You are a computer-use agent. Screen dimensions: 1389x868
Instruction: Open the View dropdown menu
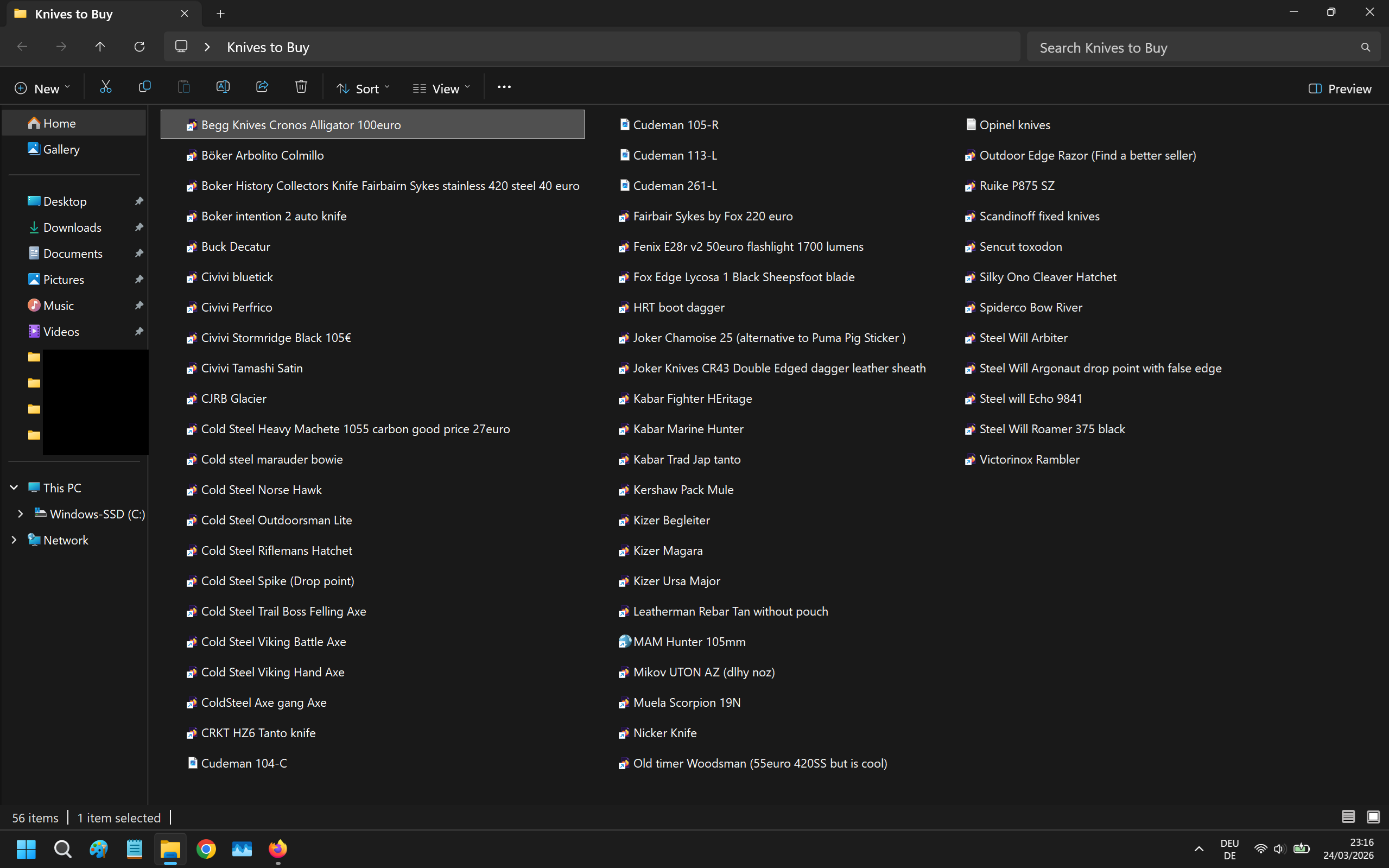[x=441, y=88]
